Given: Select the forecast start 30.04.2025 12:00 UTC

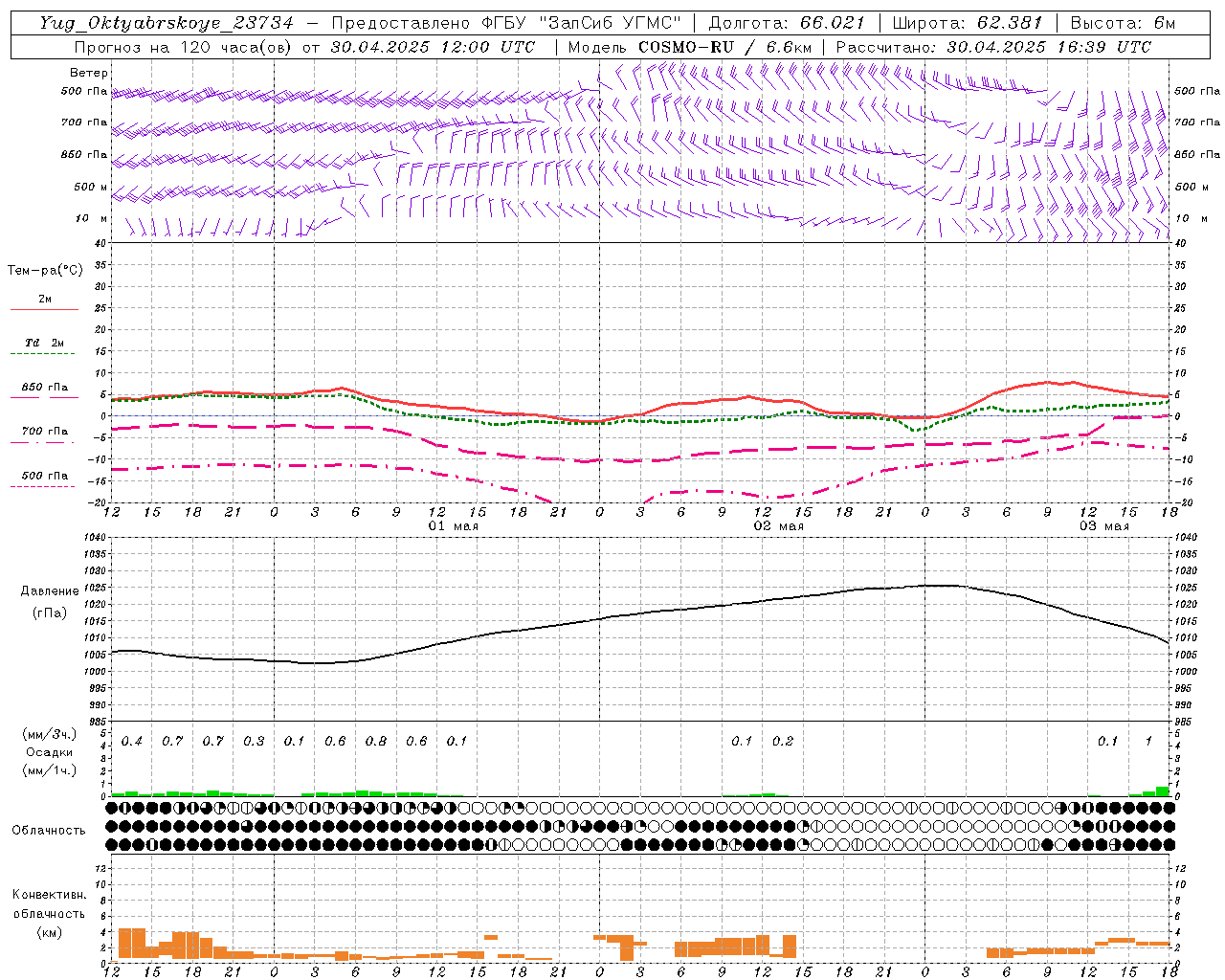Looking at the screenshot, I should tap(433, 47).
